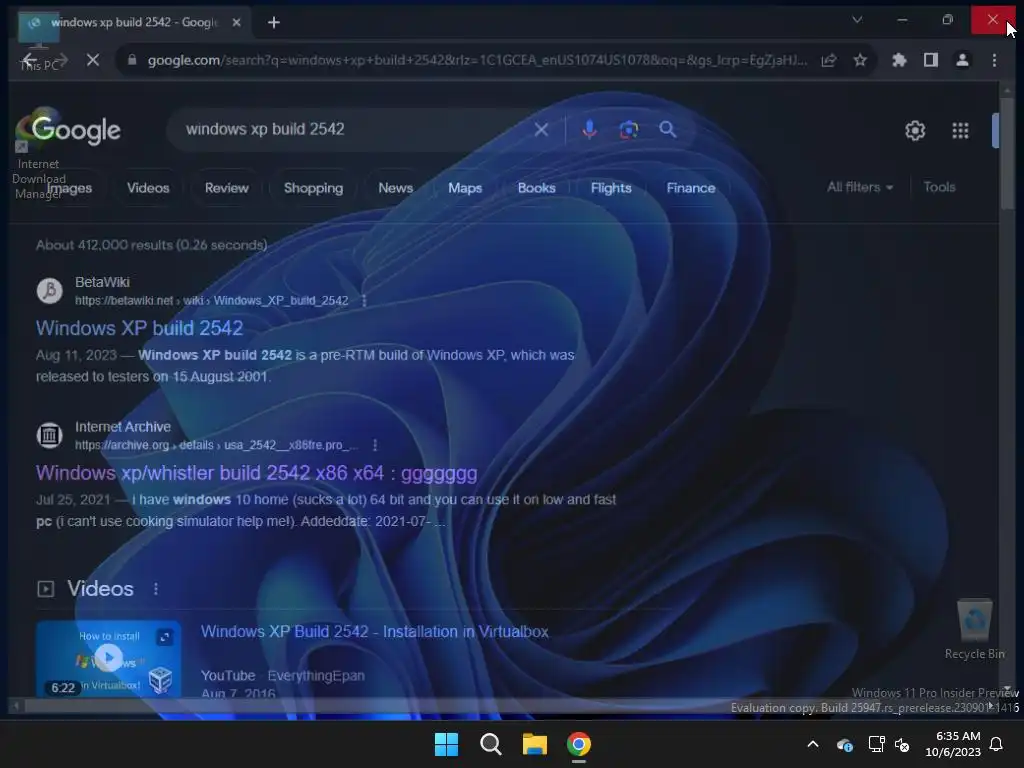Open Chrome's three-dot menu
This screenshot has width=1024, height=768.
[x=994, y=60]
